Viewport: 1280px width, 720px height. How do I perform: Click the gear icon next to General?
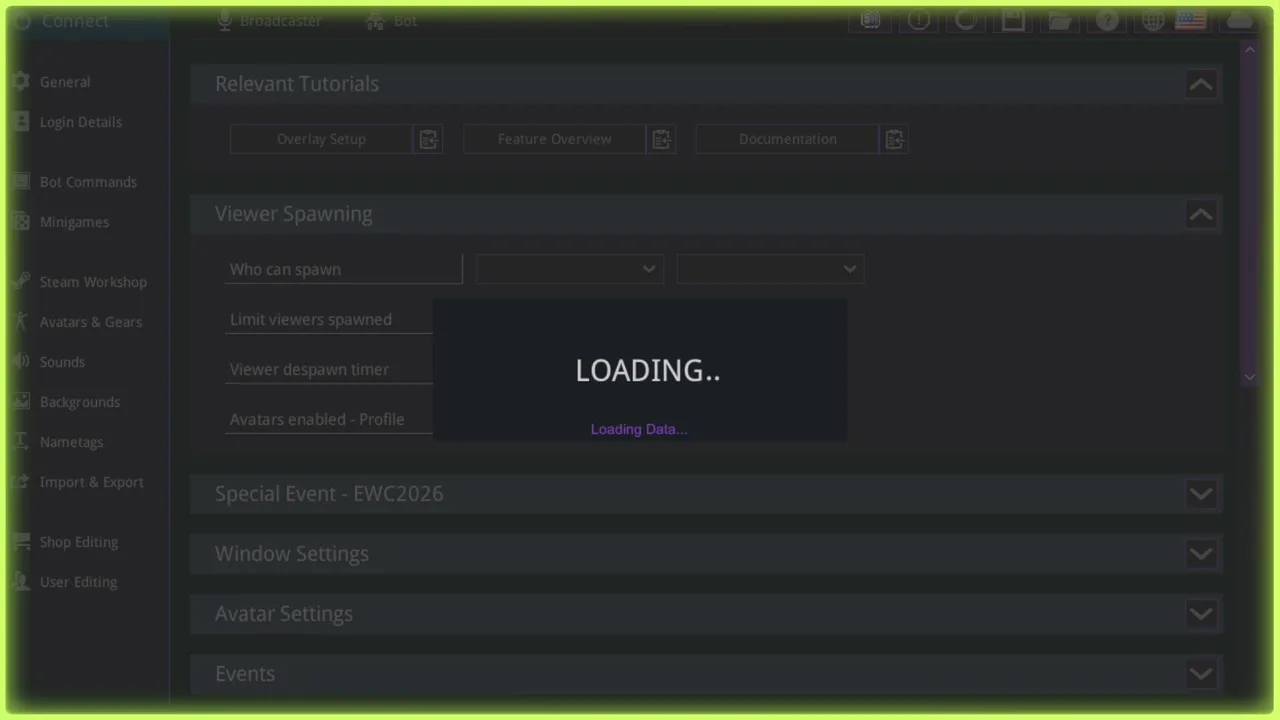pyautogui.click(x=21, y=82)
